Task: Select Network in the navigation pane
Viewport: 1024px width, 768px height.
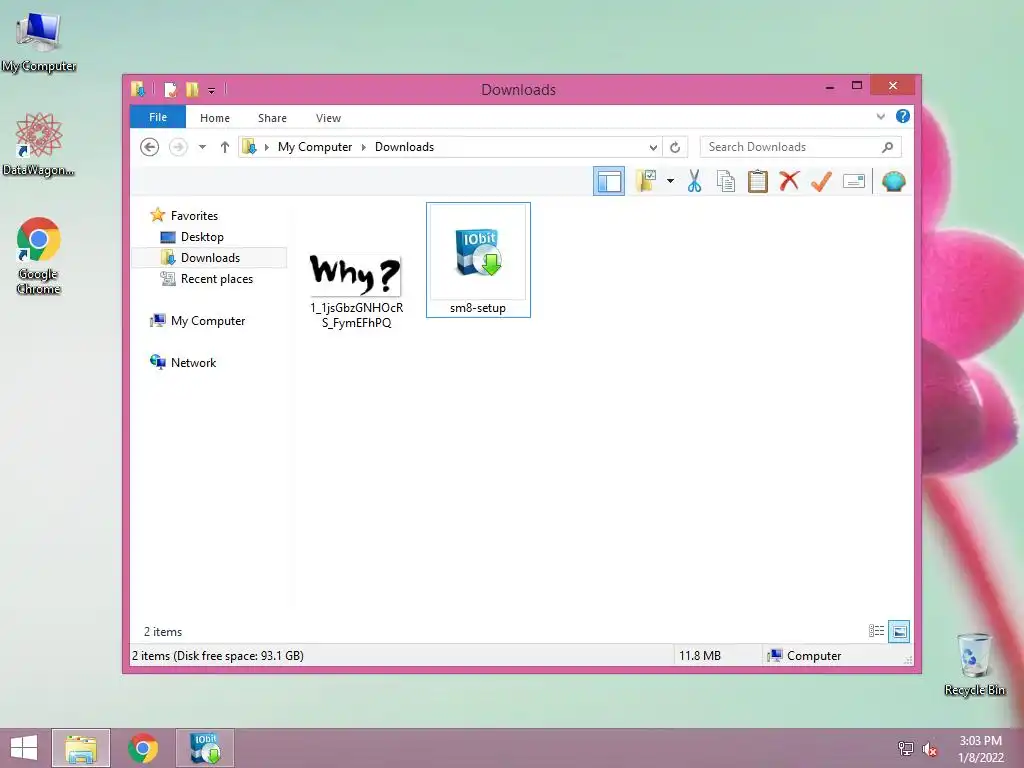Action: [193, 362]
